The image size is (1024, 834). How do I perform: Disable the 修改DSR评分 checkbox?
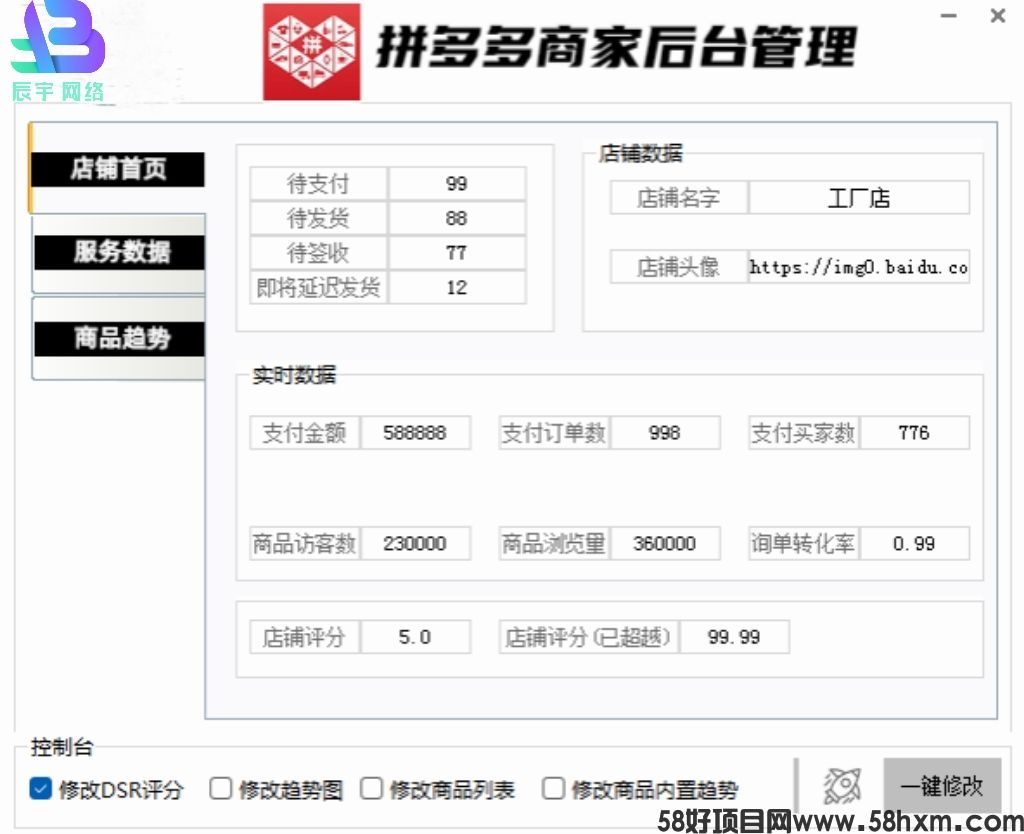40,789
